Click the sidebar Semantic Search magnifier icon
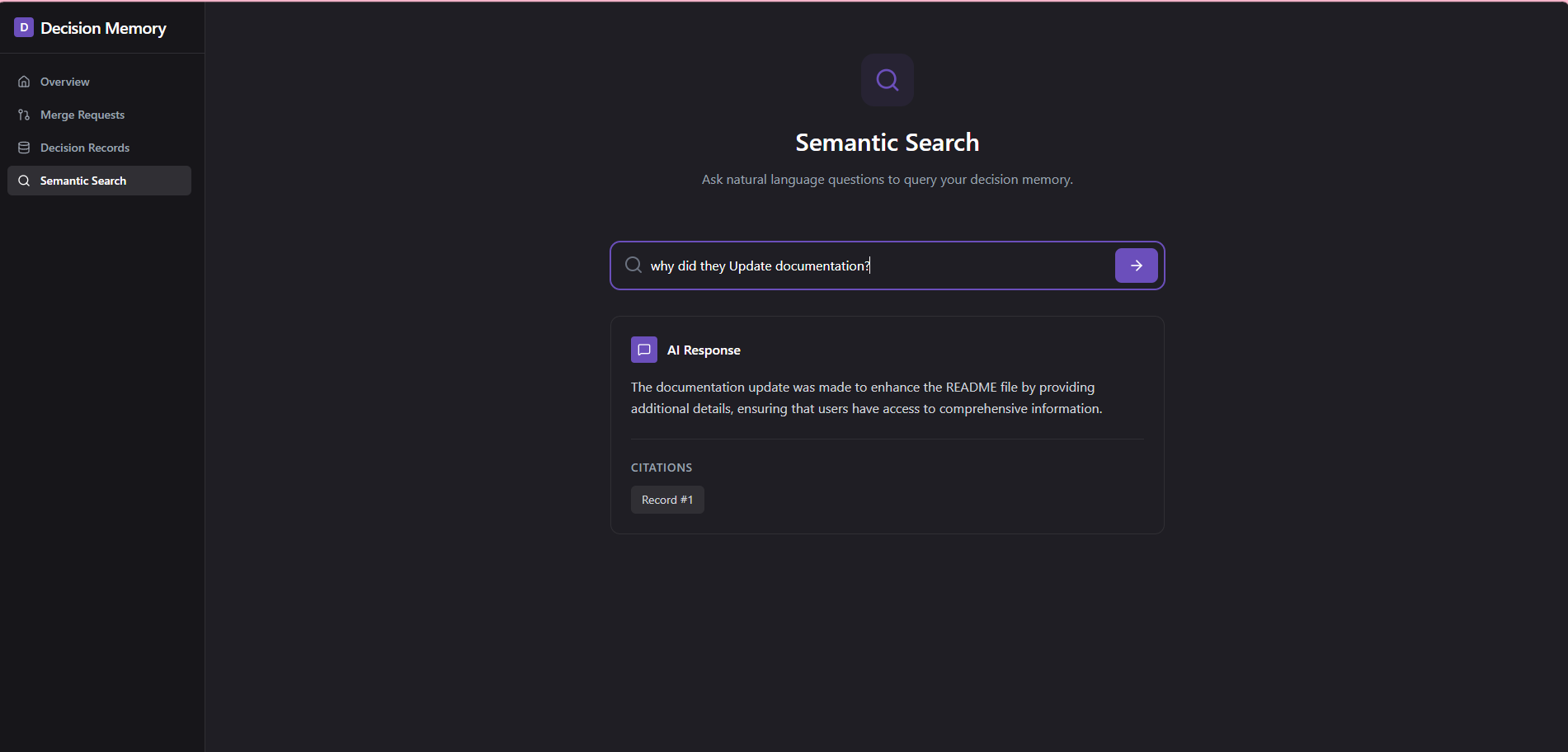Screen dimensions: 1568x752 (x=24, y=181)
